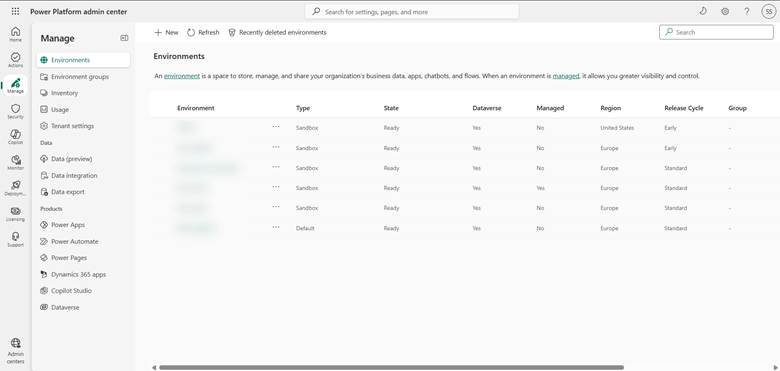The image size is (780, 371).
Task: Open the app launcher waffle icon
Action: pyautogui.click(x=15, y=11)
